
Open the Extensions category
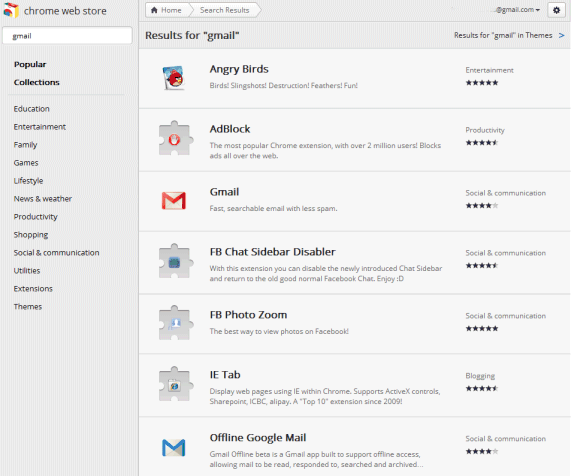33,288
